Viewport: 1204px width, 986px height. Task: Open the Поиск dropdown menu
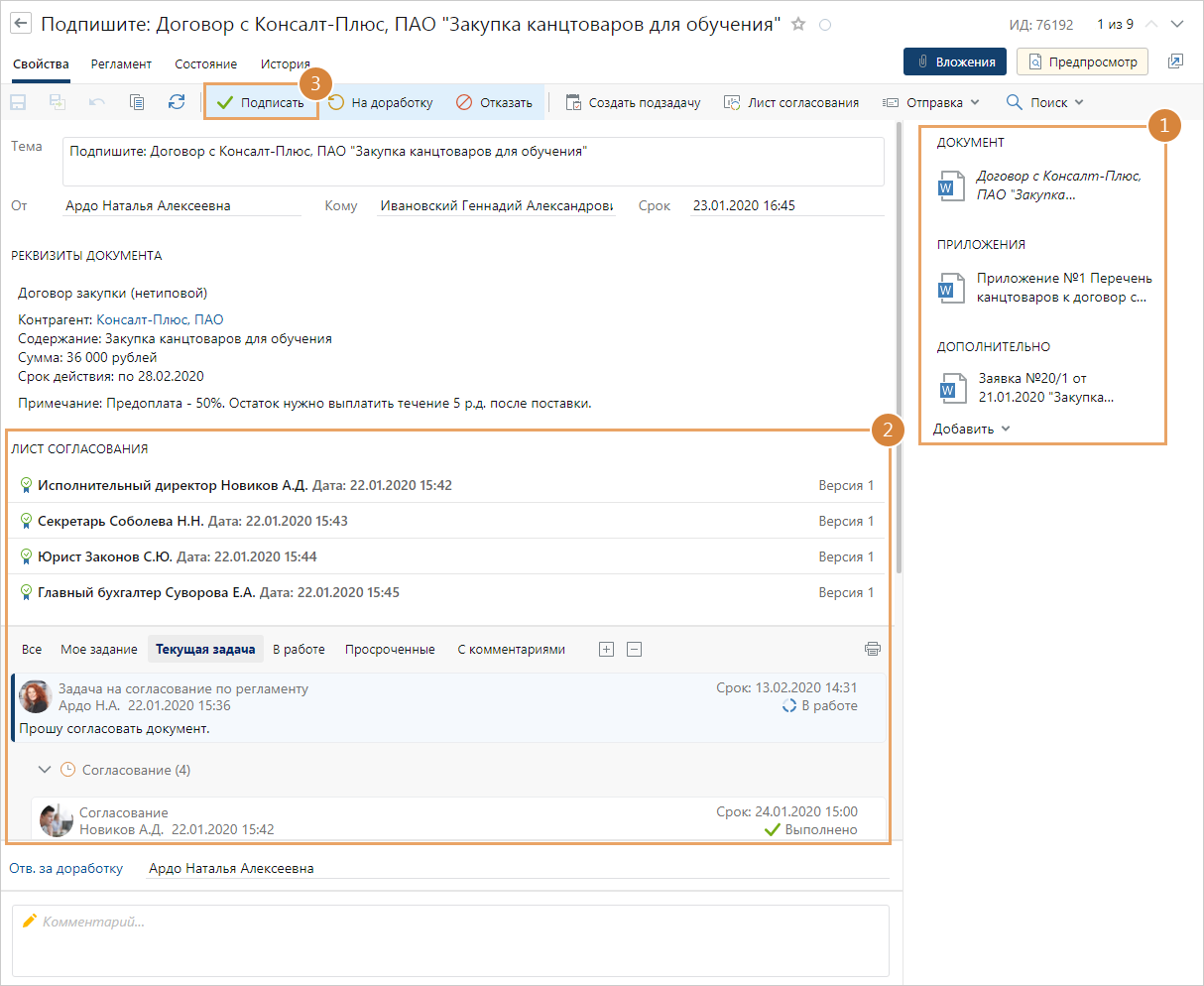(x=1045, y=102)
